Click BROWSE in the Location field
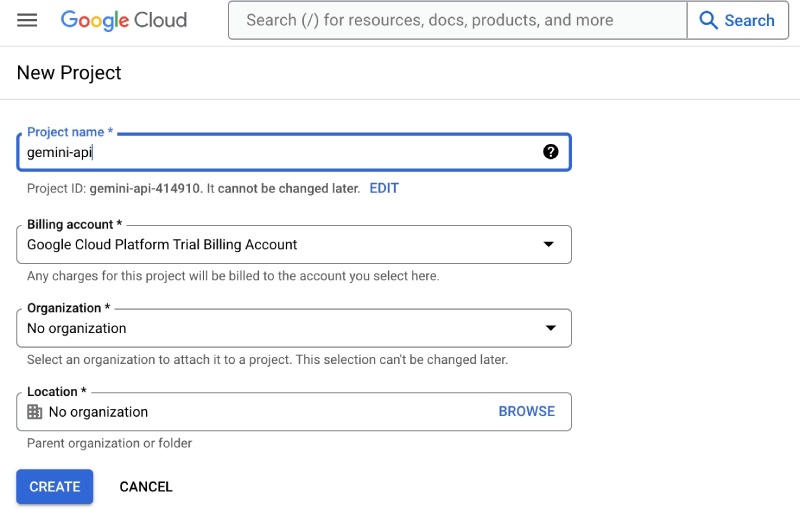Viewport: 800px width, 528px height. point(527,411)
